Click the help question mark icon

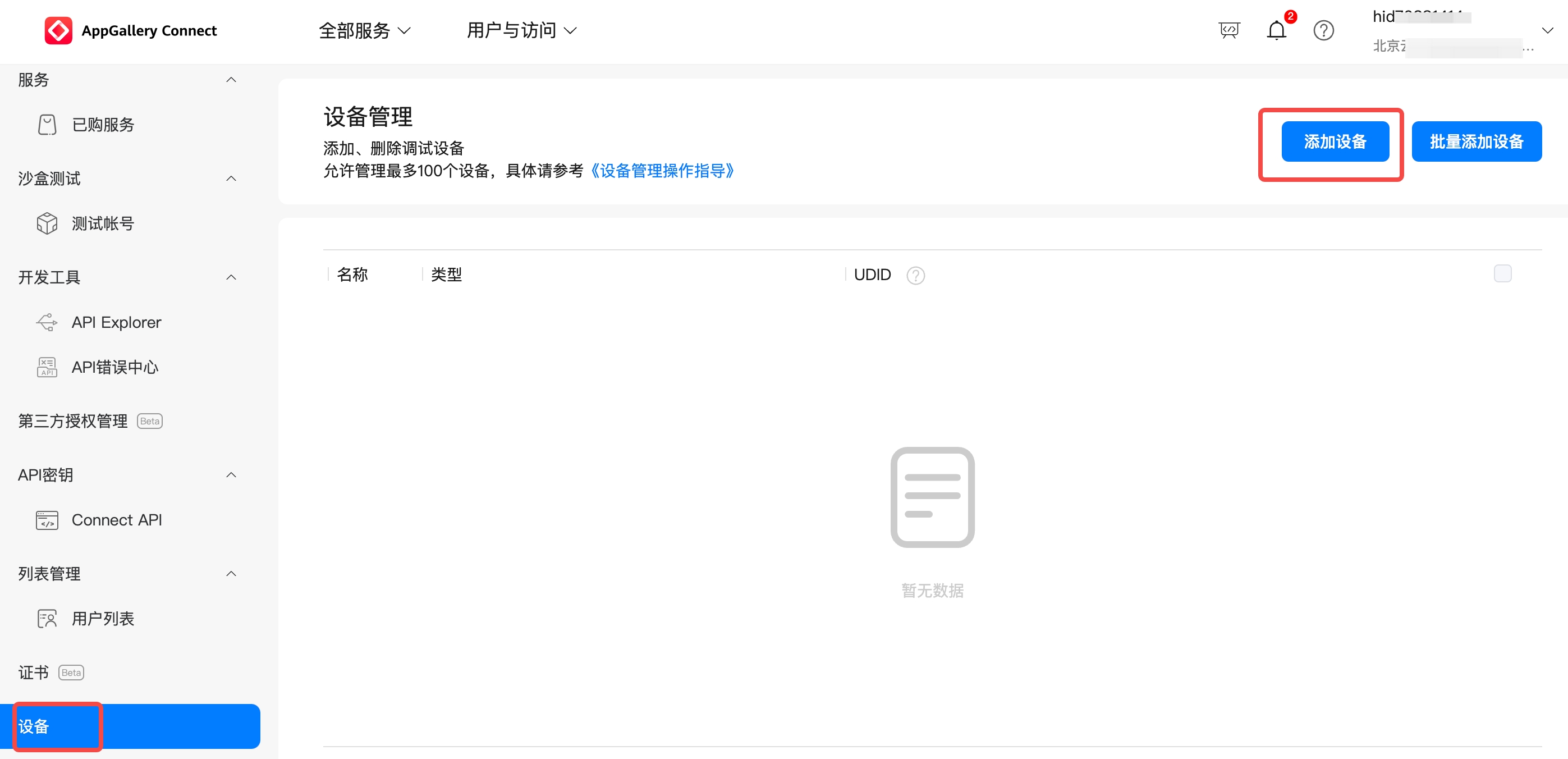click(x=1323, y=30)
